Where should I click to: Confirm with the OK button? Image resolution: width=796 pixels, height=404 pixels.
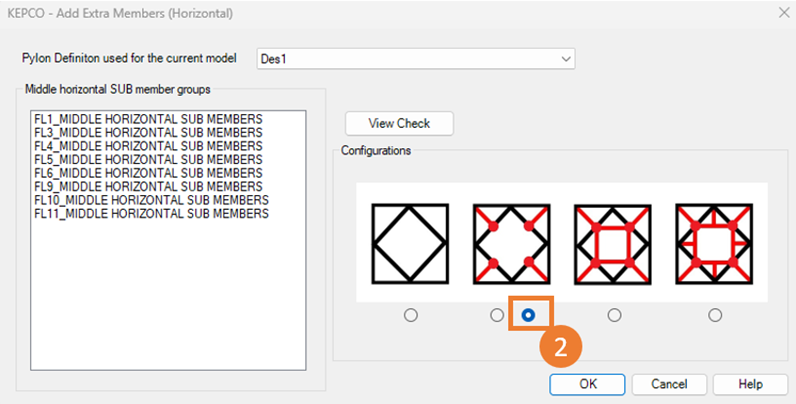pos(588,384)
